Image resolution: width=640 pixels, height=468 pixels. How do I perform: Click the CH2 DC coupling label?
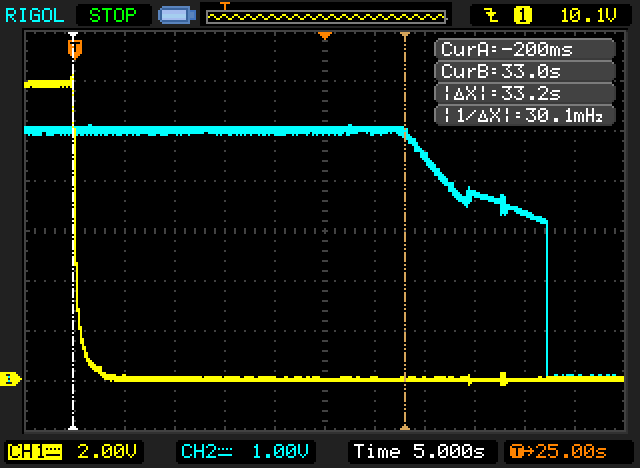tap(207, 452)
